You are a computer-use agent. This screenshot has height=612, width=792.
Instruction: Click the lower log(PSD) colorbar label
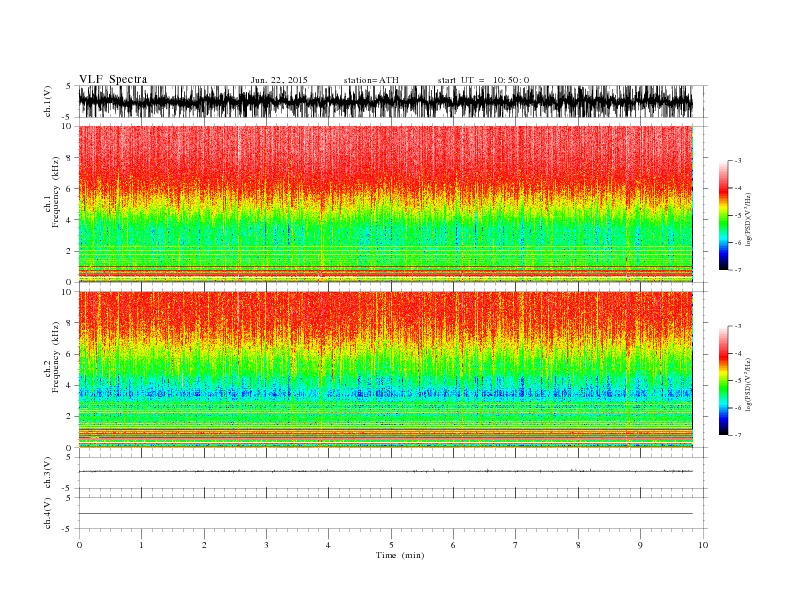point(749,383)
